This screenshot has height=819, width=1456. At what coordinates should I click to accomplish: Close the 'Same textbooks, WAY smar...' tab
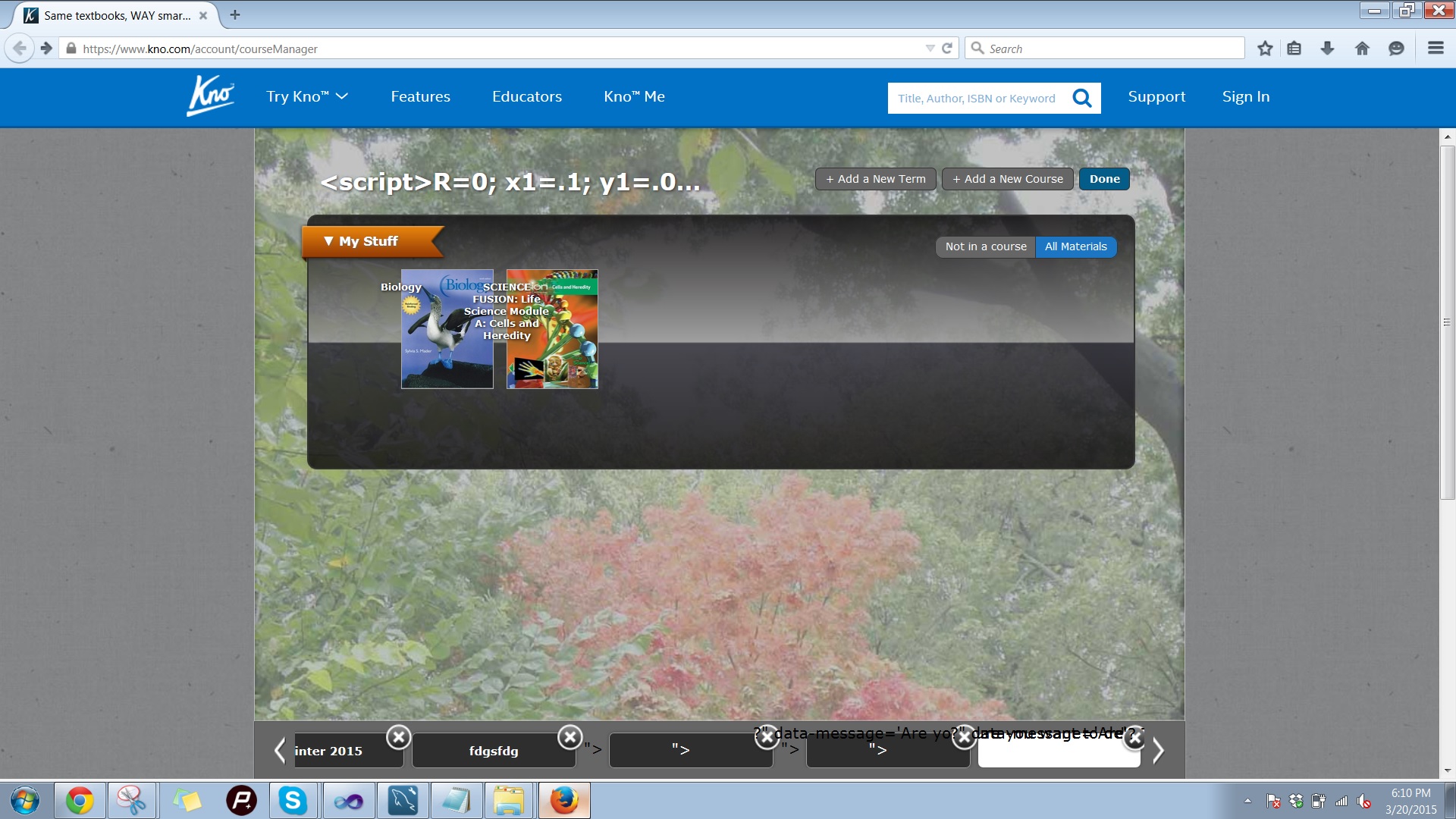coord(203,15)
